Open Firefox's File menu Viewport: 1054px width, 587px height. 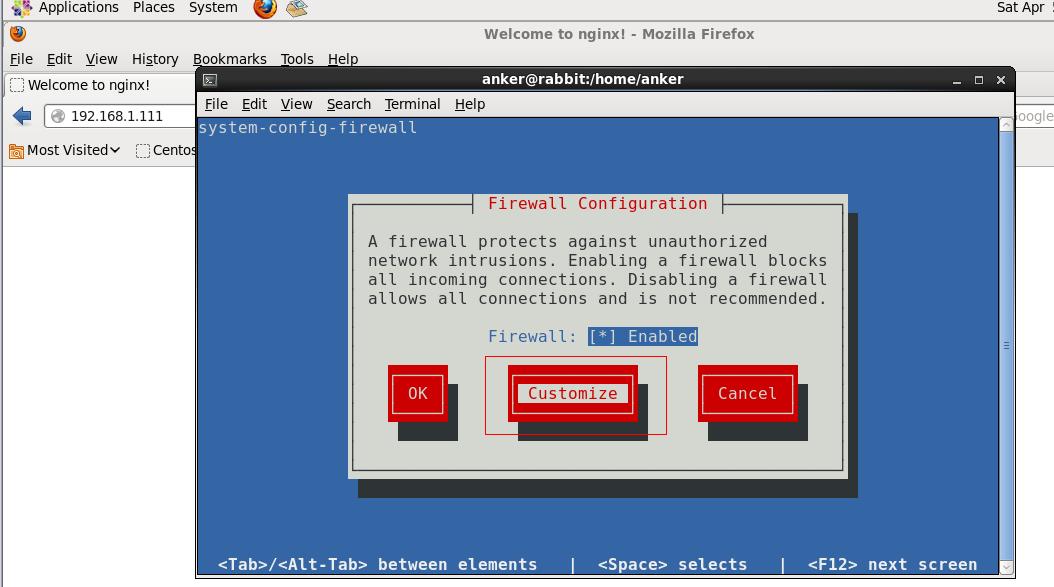[22, 59]
